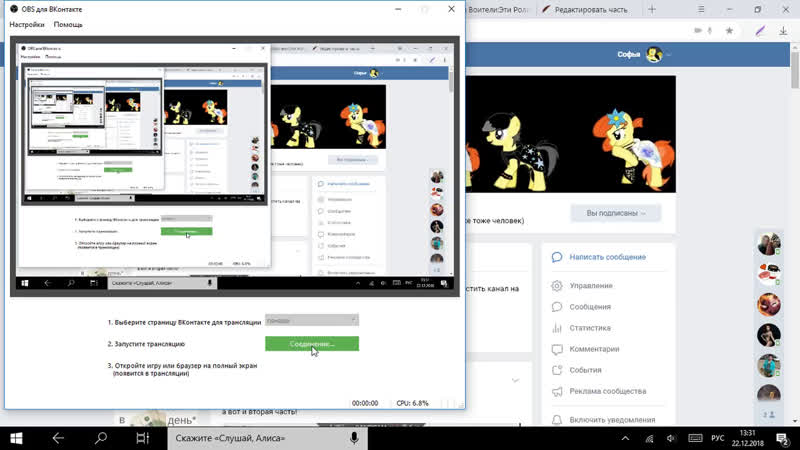Click the microphone icon in the address bar
The height and width of the screenshot is (450, 800).
(x=710, y=31)
